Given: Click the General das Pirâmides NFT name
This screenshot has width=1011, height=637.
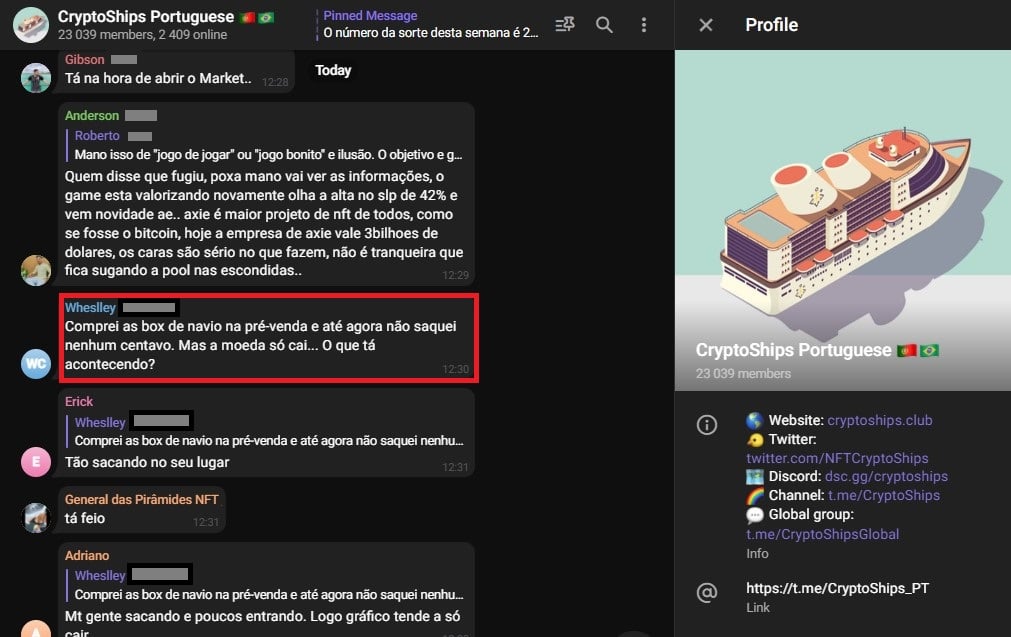Looking at the screenshot, I should pyautogui.click(x=141, y=499).
